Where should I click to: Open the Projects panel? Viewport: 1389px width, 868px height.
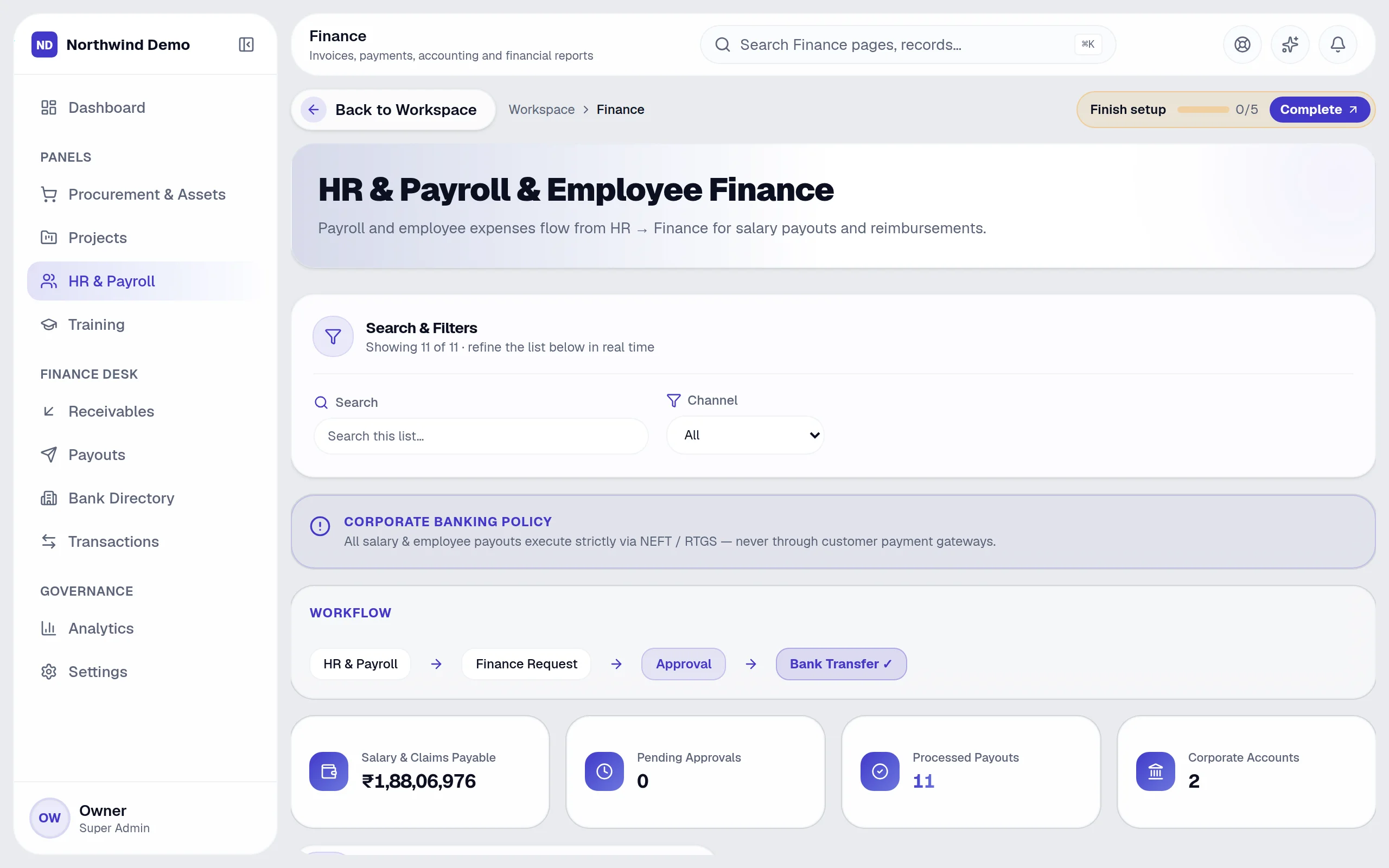(x=145, y=238)
